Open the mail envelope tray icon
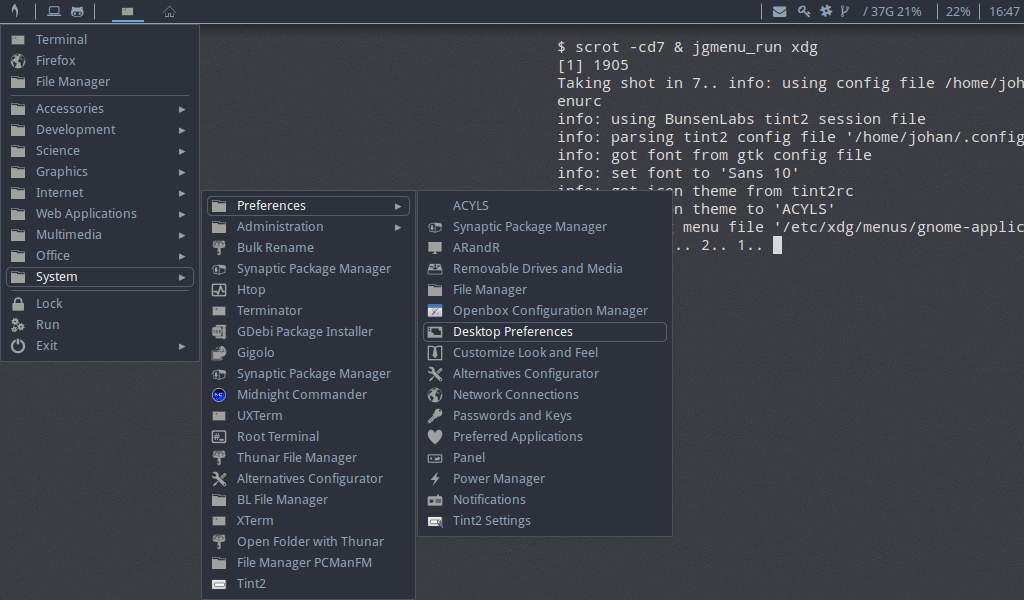The height and width of the screenshot is (600, 1024). pos(780,11)
